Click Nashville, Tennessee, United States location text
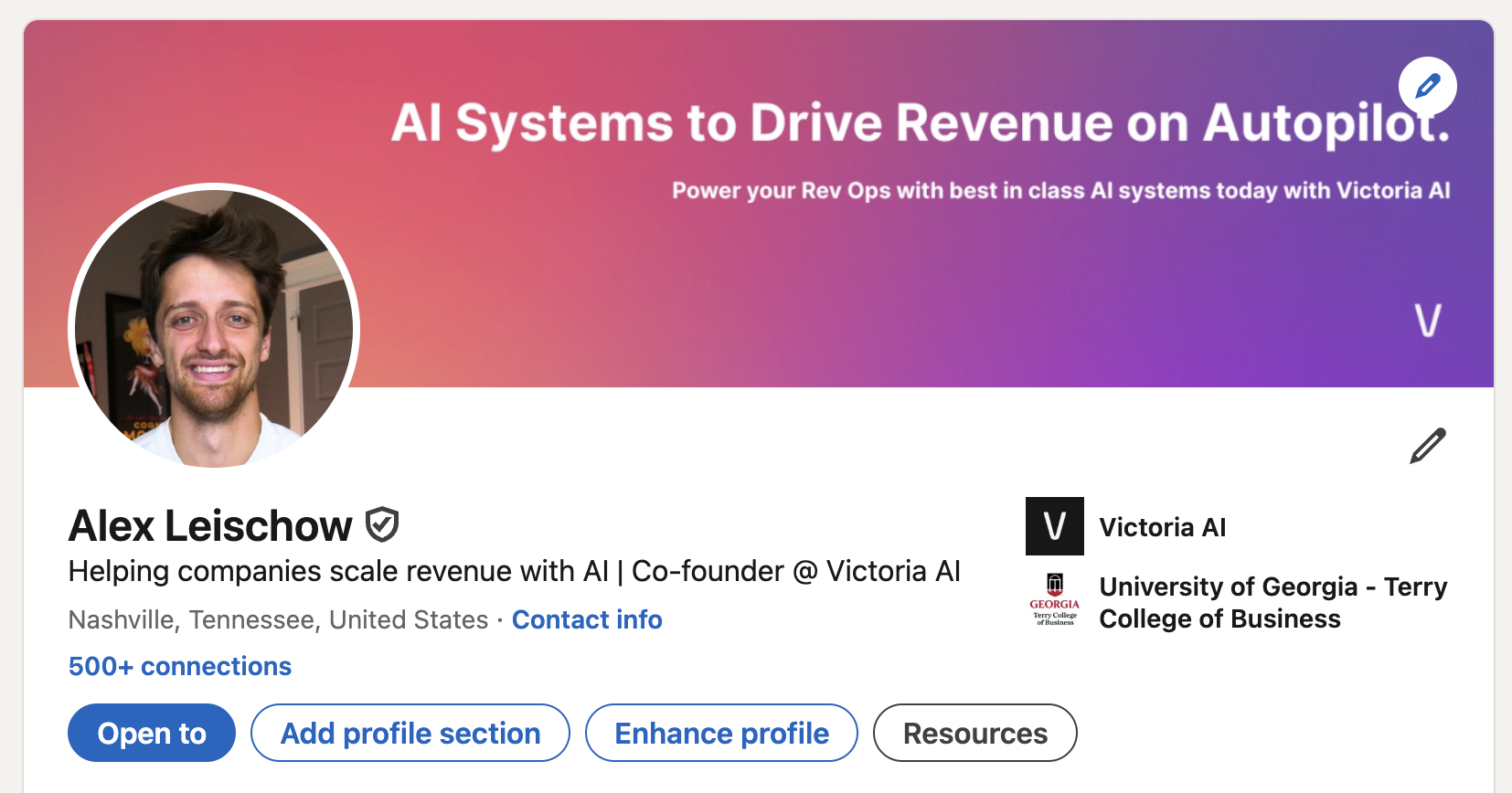The height and width of the screenshot is (793, 1512). click(279, 619)
